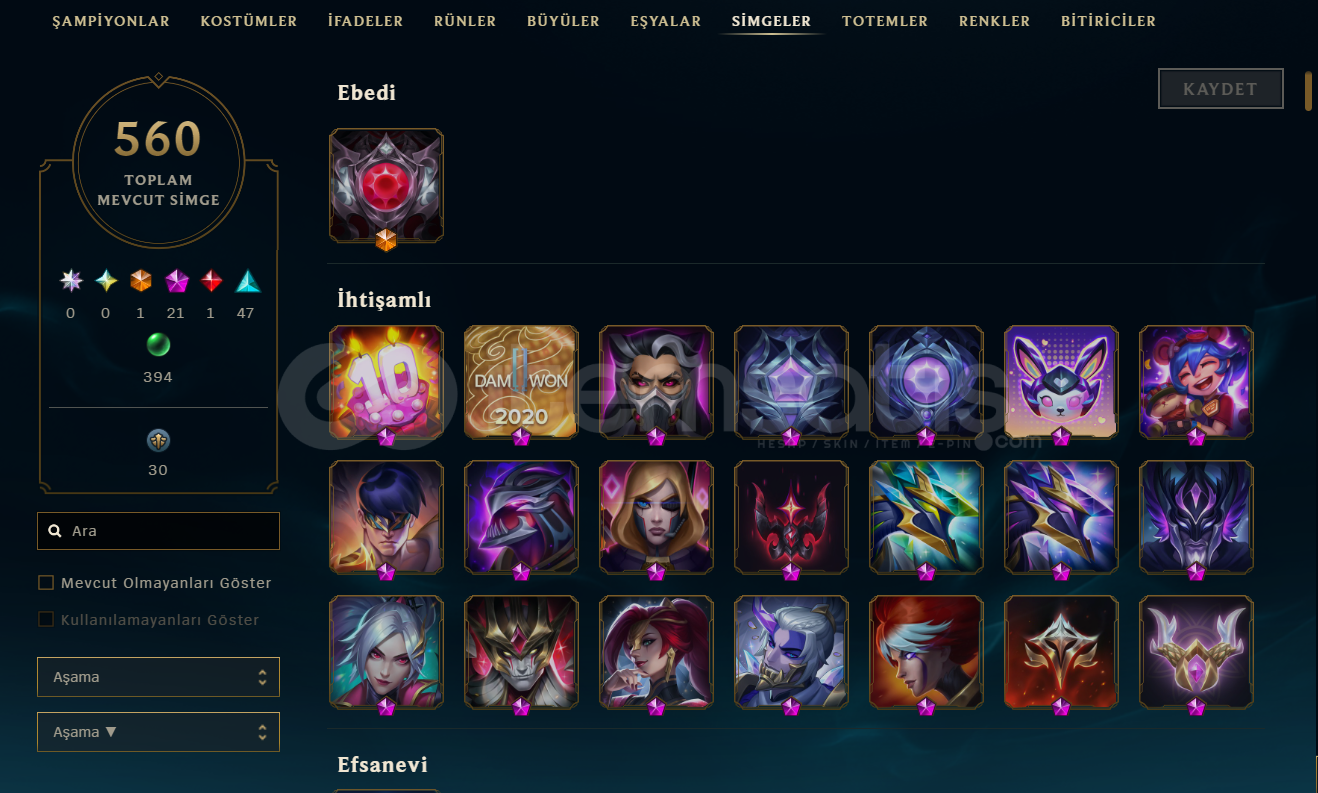Click the KAYDET button
This screenshot has height=793, width=1318.
[1220, 89]
